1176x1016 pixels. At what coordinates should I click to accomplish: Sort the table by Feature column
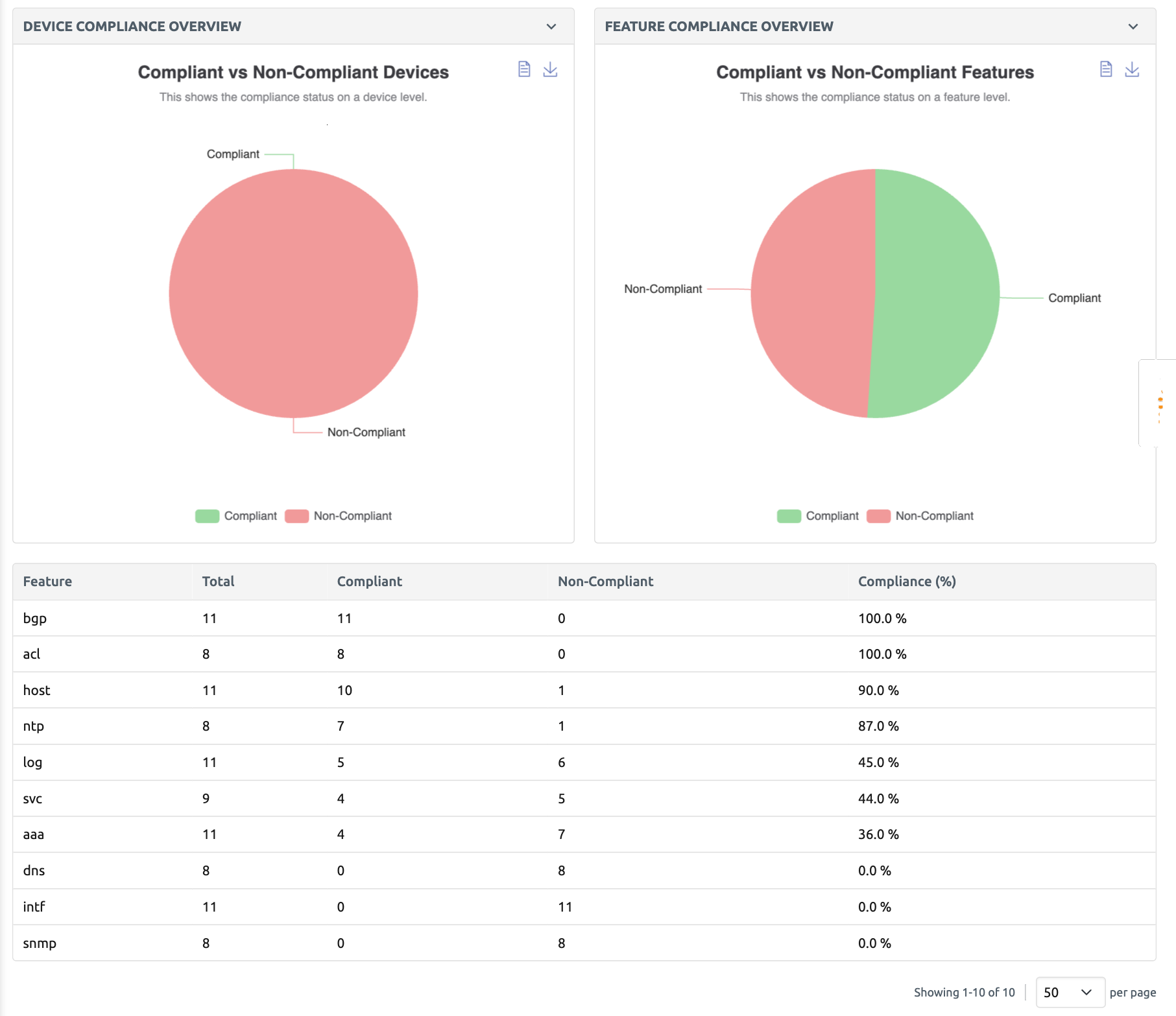47,581
